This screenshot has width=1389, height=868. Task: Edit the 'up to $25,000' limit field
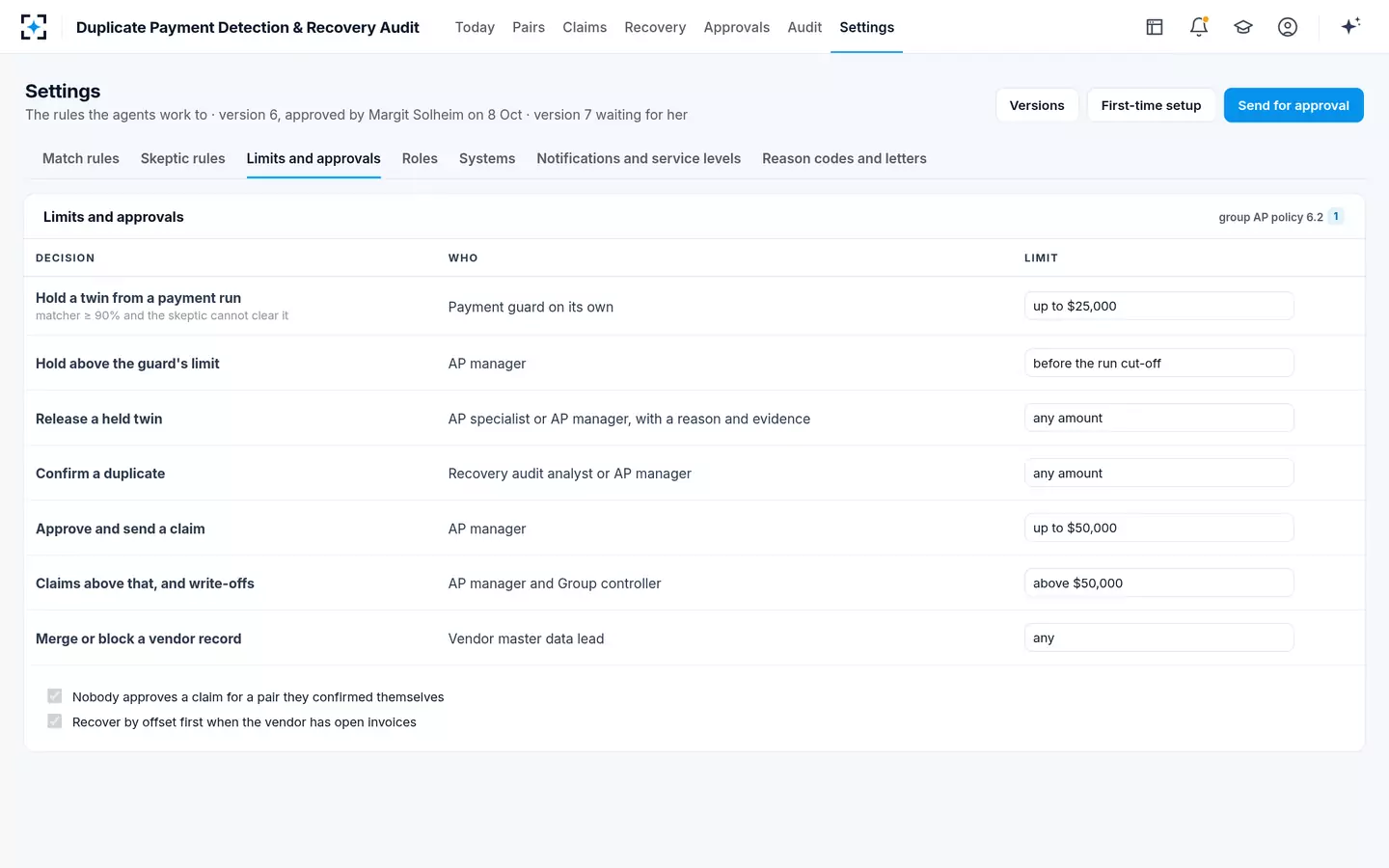1158,306
